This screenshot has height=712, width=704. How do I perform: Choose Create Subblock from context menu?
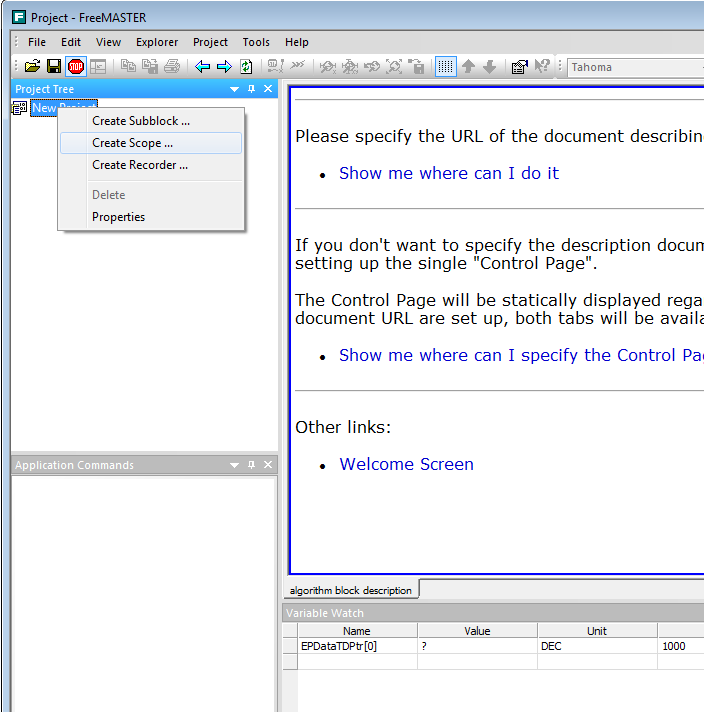(151, 121)
